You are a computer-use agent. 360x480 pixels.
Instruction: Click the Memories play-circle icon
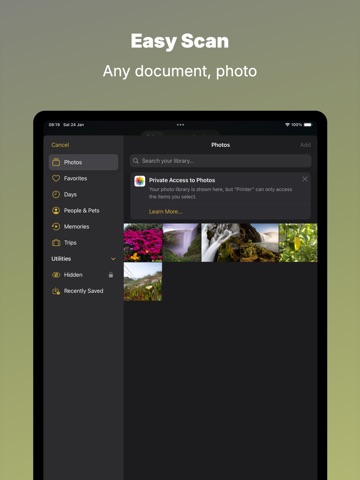(56, 227)
